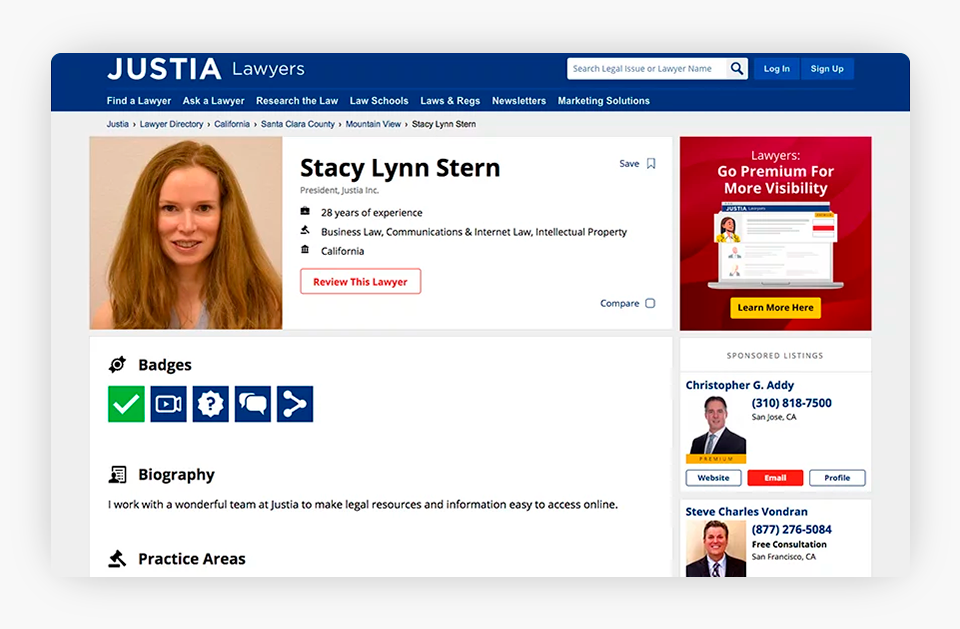Screen dimensions: 960x629
Task: Click the Review This Lawyer button
Action: click(x=360, y=282)
